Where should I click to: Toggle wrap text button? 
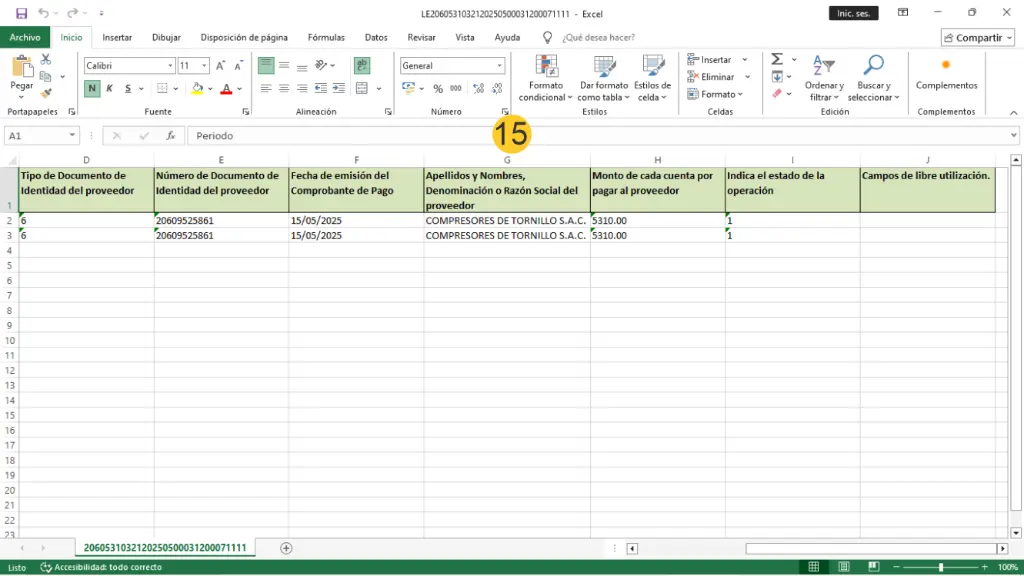coord(362,65)
